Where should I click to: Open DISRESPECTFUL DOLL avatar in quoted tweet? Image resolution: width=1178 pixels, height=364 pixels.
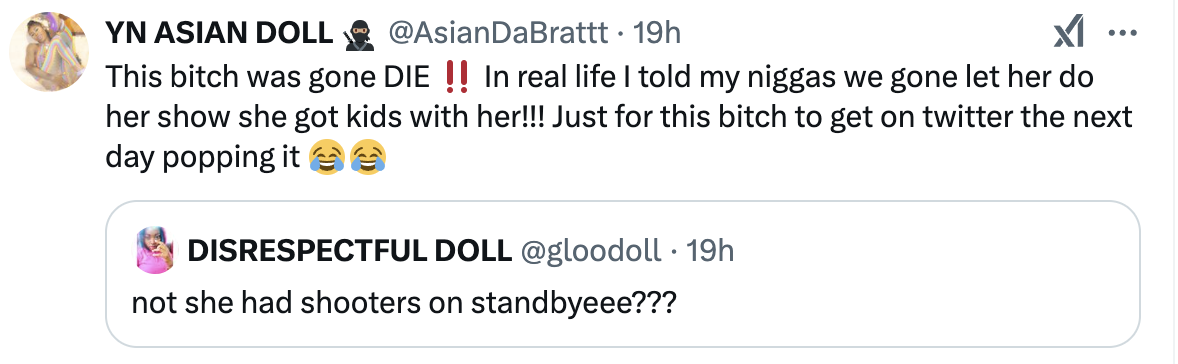point(155,251)
